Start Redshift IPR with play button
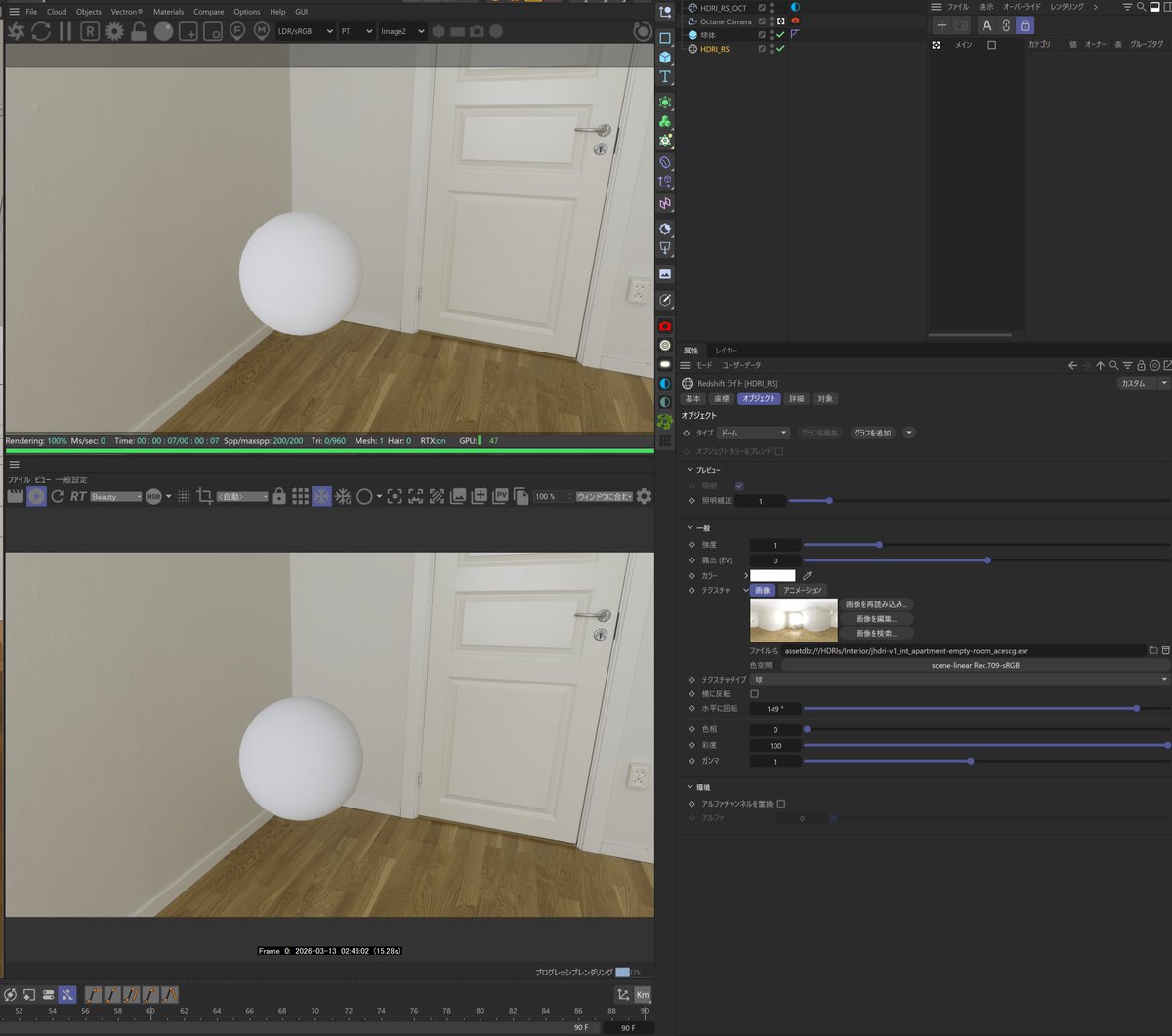1172x1036 pixels. pyautogui.click(x=36, y=496)
